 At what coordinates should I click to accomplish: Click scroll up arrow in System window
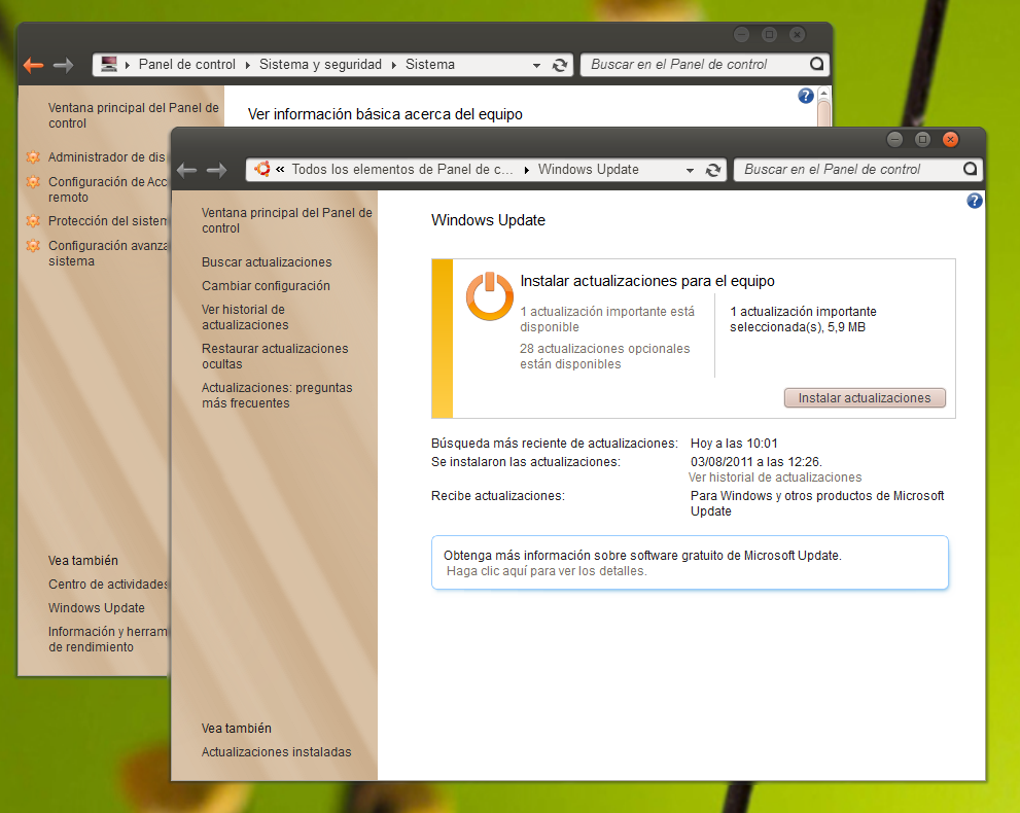tap(824, 94)
